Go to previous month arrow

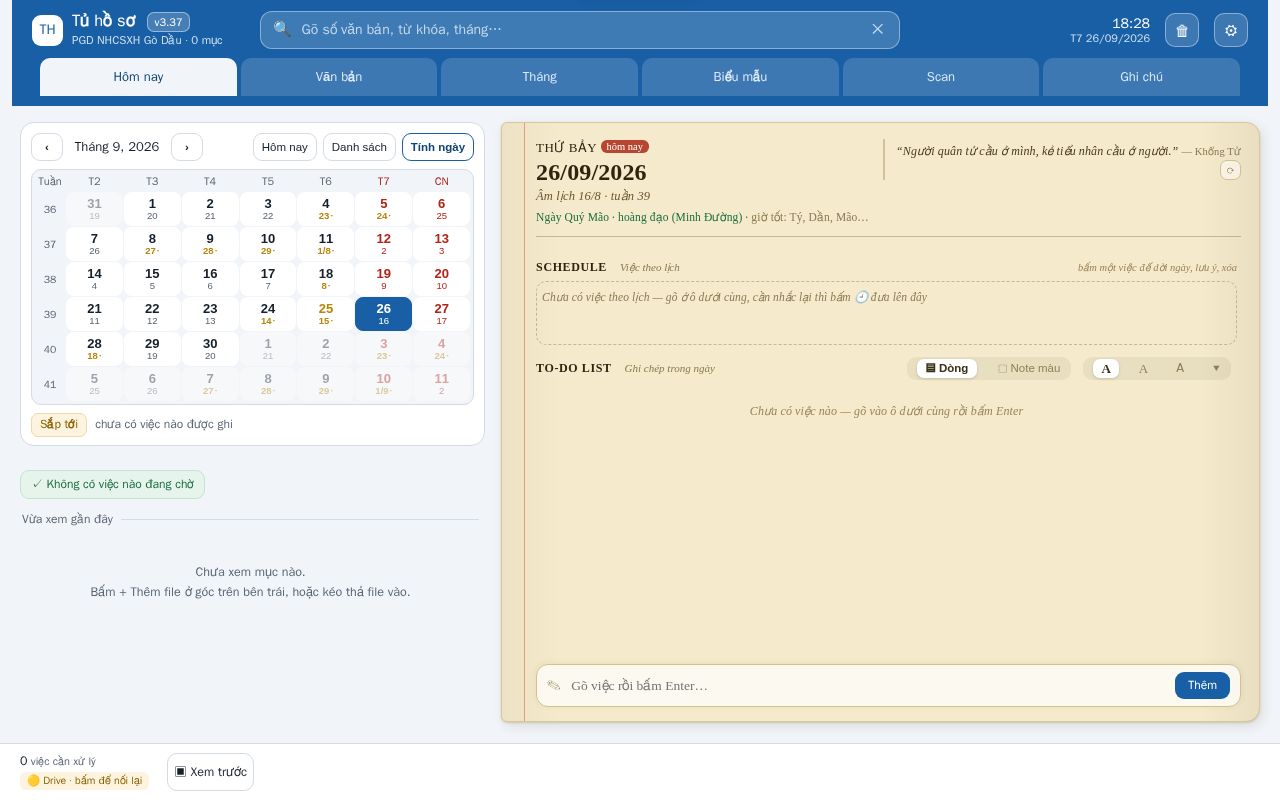[x=47, y=147]
